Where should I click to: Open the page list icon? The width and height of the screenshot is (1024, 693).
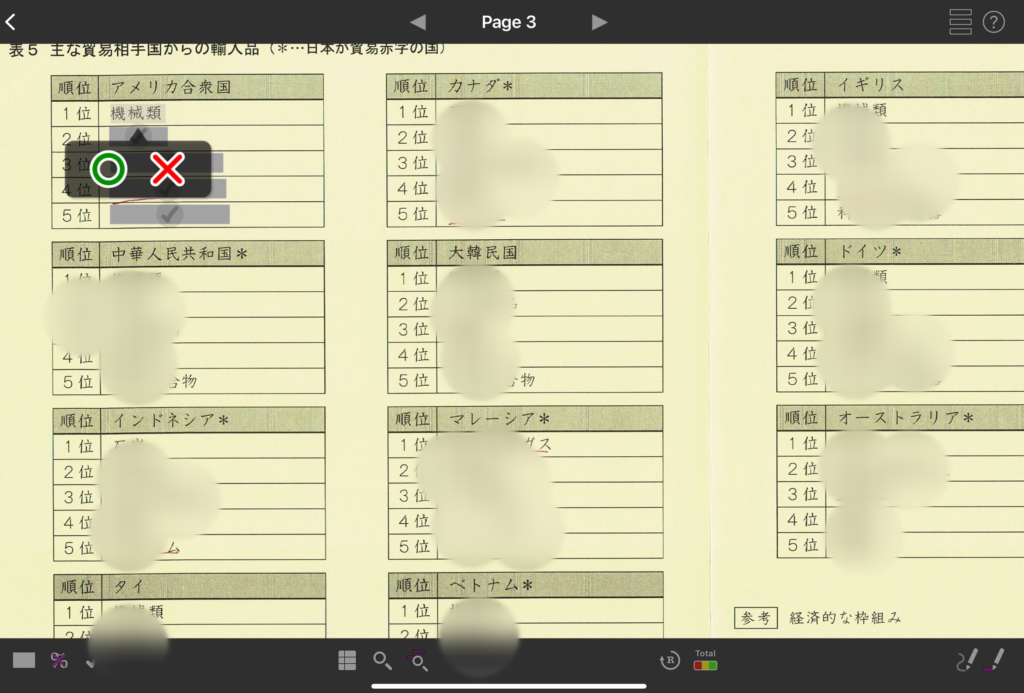(960, 21)
